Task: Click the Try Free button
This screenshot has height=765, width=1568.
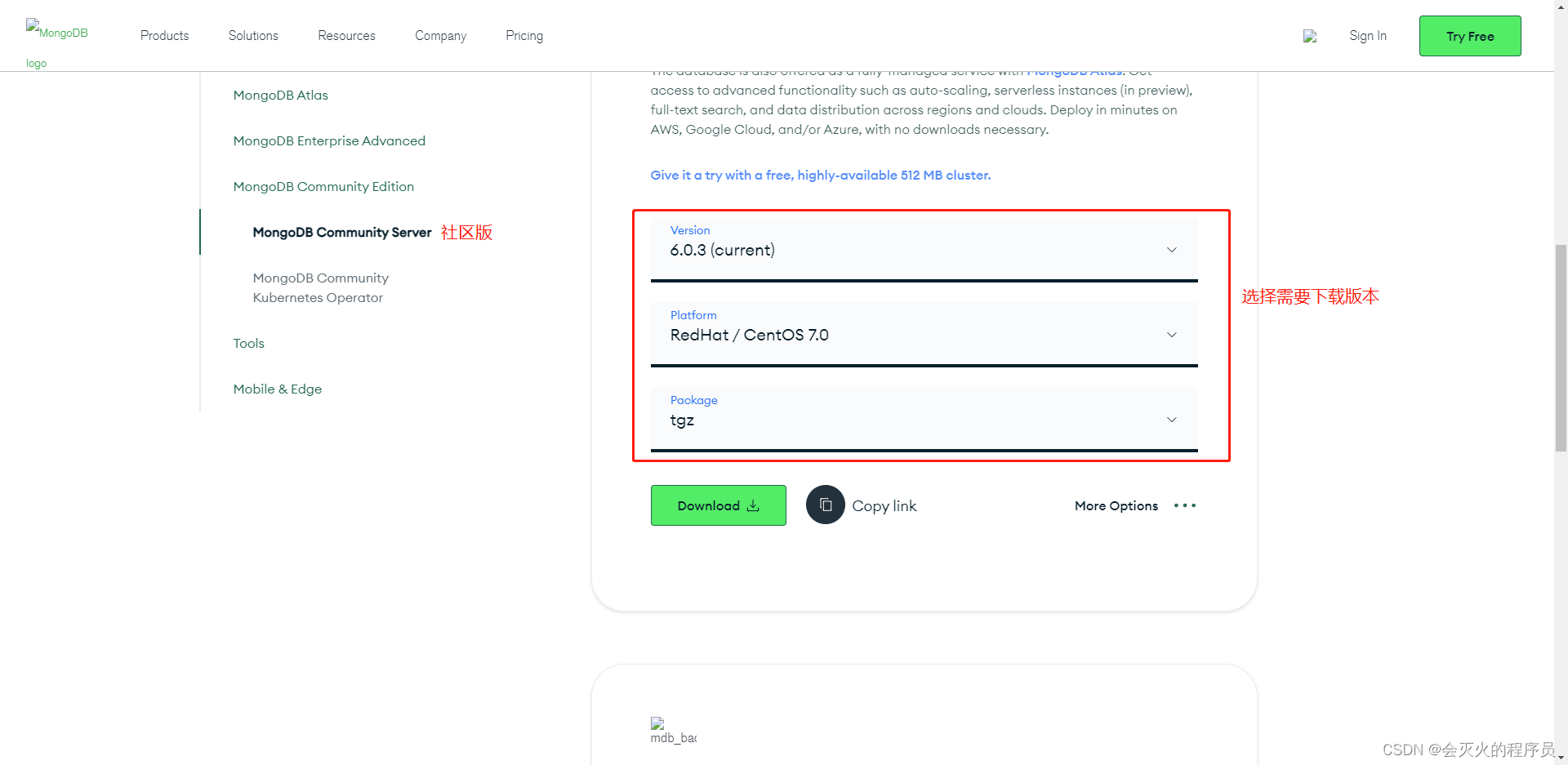Action: 1470,36
